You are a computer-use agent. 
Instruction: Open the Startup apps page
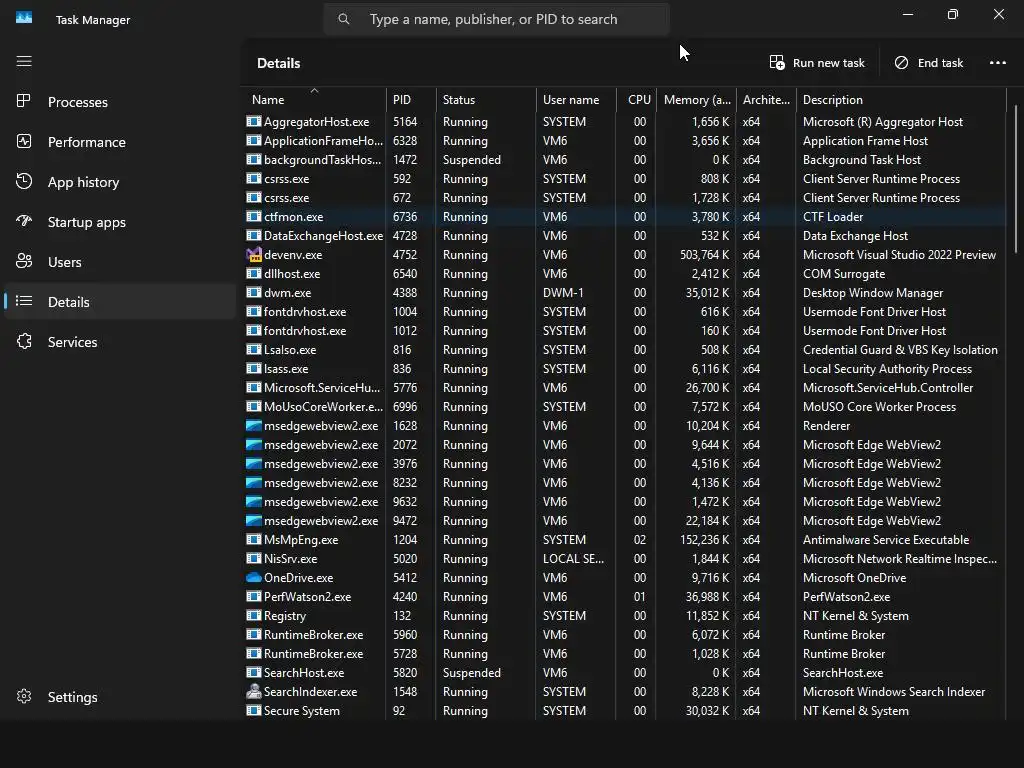(x=120, y=222)
